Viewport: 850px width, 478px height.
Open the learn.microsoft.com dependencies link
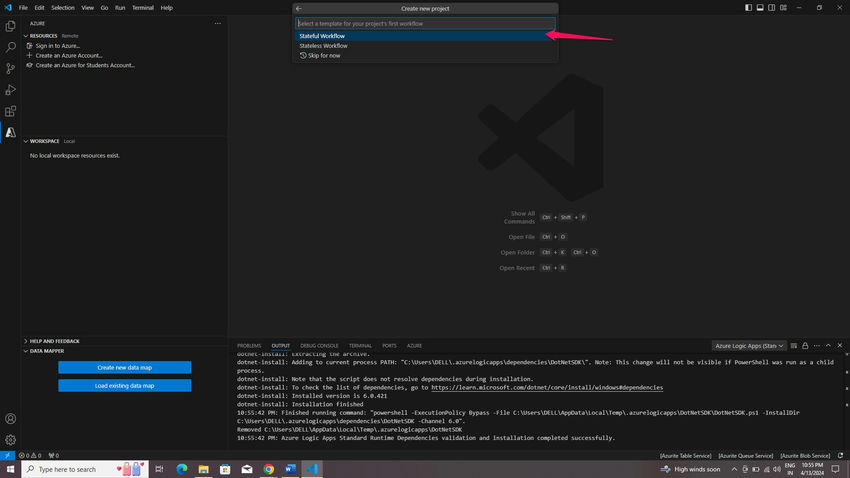[x=547, y=387]
